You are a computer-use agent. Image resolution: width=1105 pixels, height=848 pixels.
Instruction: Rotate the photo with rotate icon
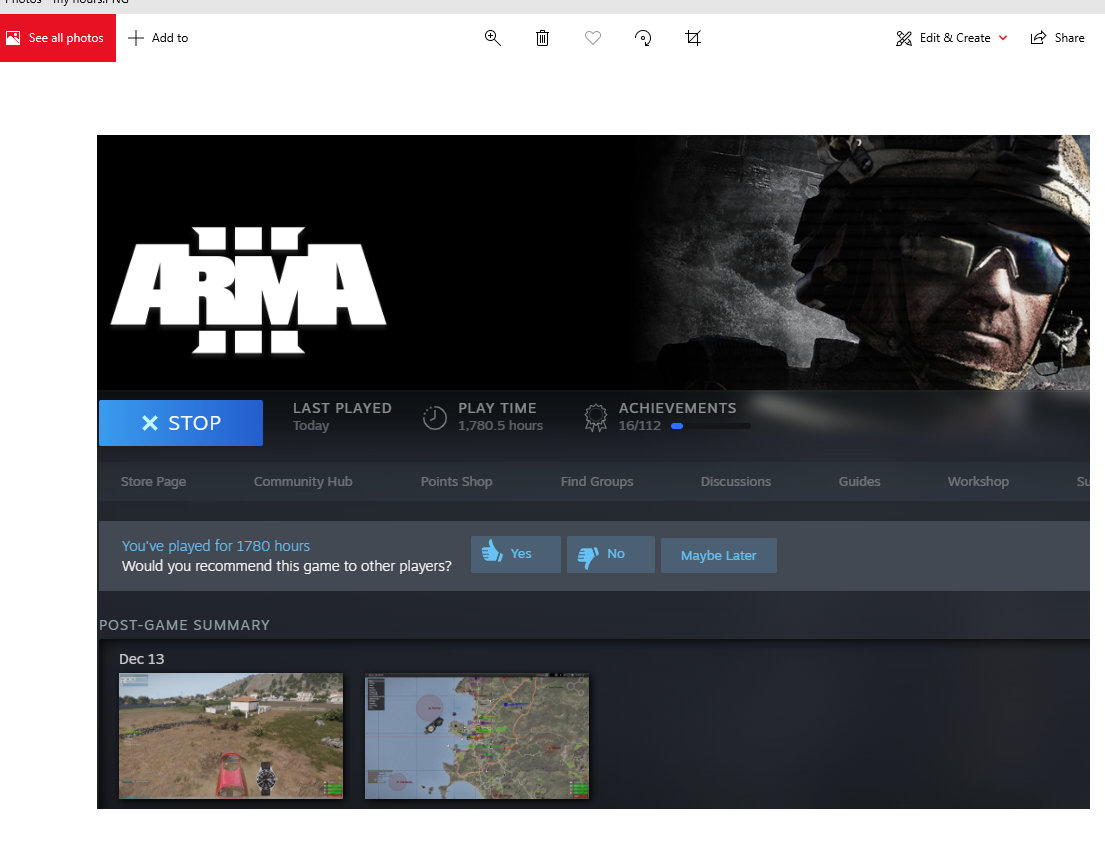643,38
